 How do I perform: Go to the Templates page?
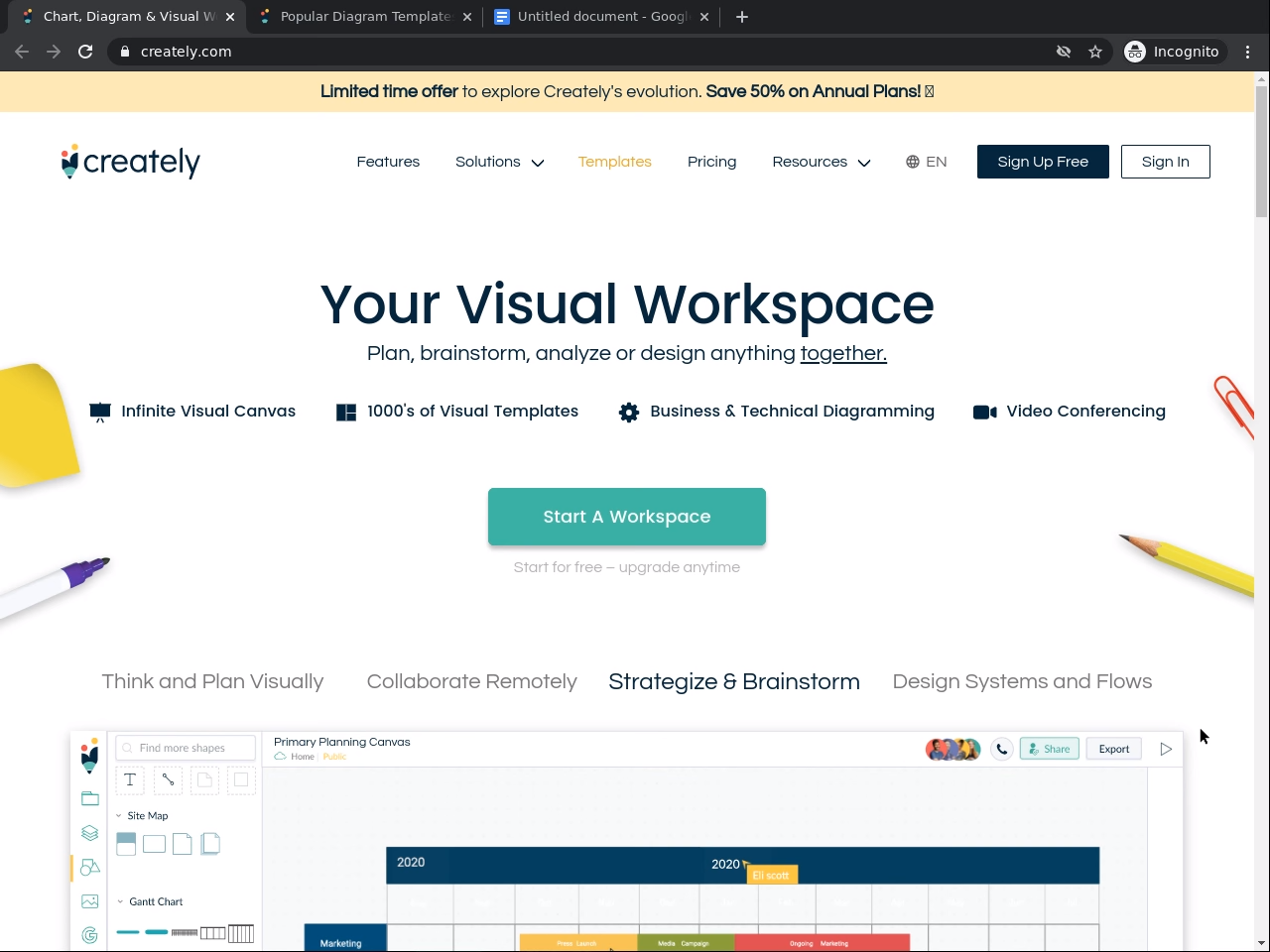(x=615, y=162)
